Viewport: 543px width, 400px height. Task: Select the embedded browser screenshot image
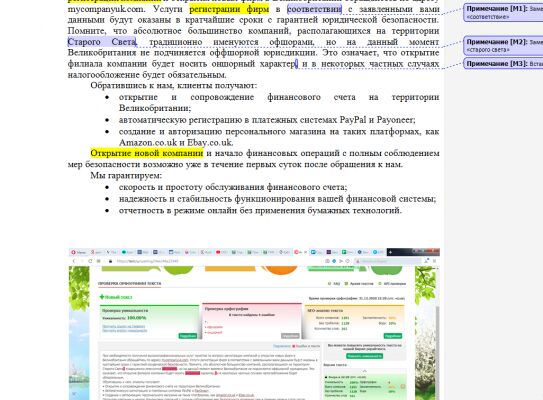tap(254, 324)
